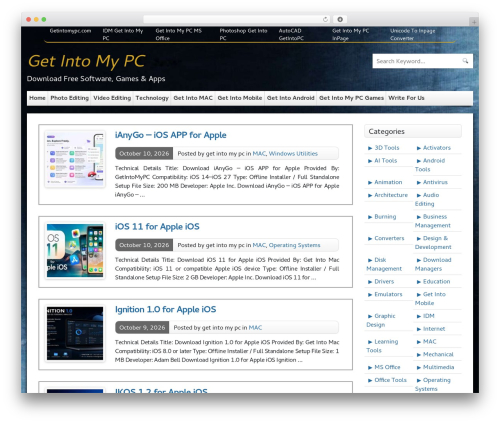Open 3D Tools category
The width and height of the screenshot is (500, 423).
[x=387, y=148]
